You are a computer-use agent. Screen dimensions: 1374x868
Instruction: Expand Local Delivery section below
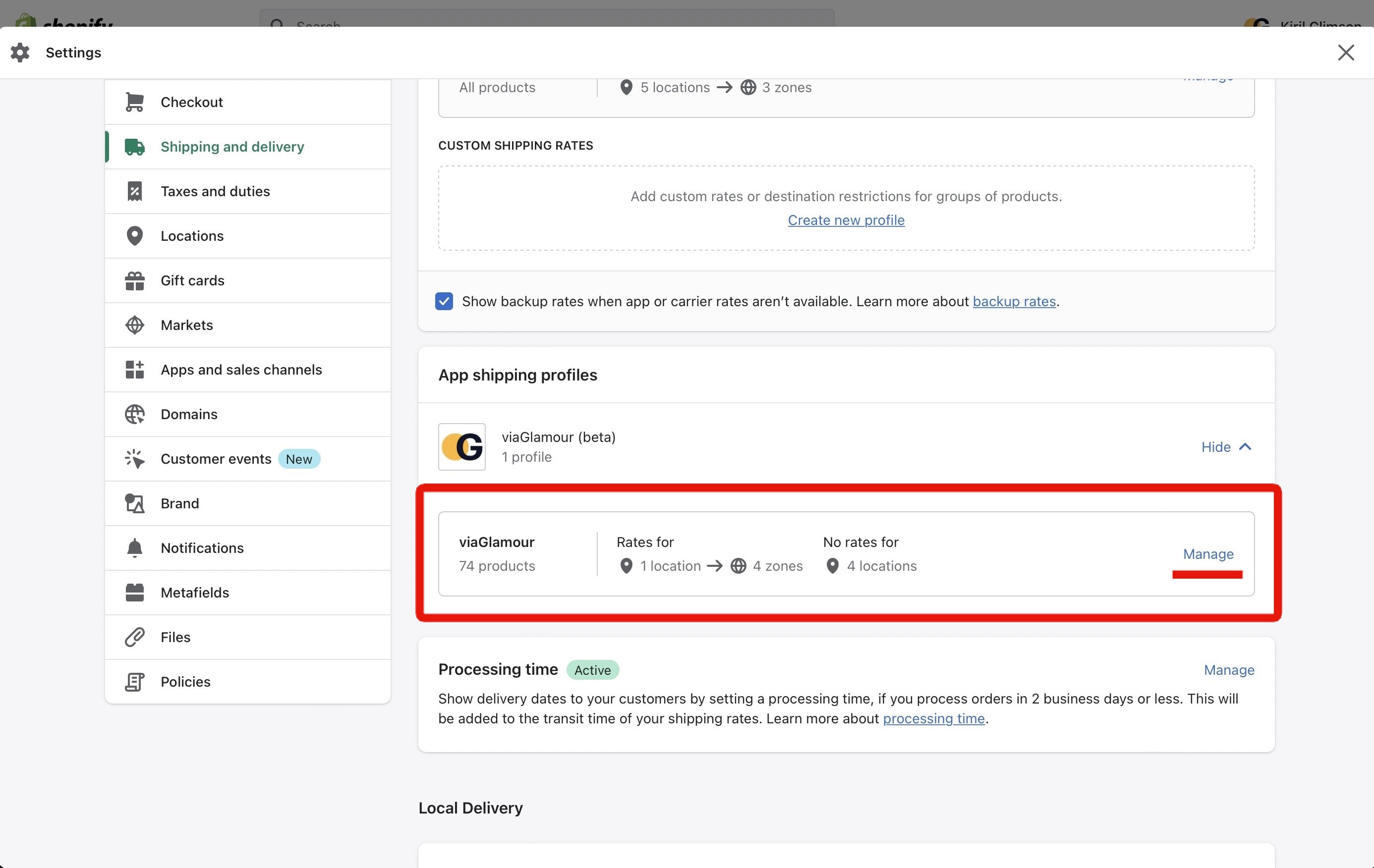pos(471,807)
